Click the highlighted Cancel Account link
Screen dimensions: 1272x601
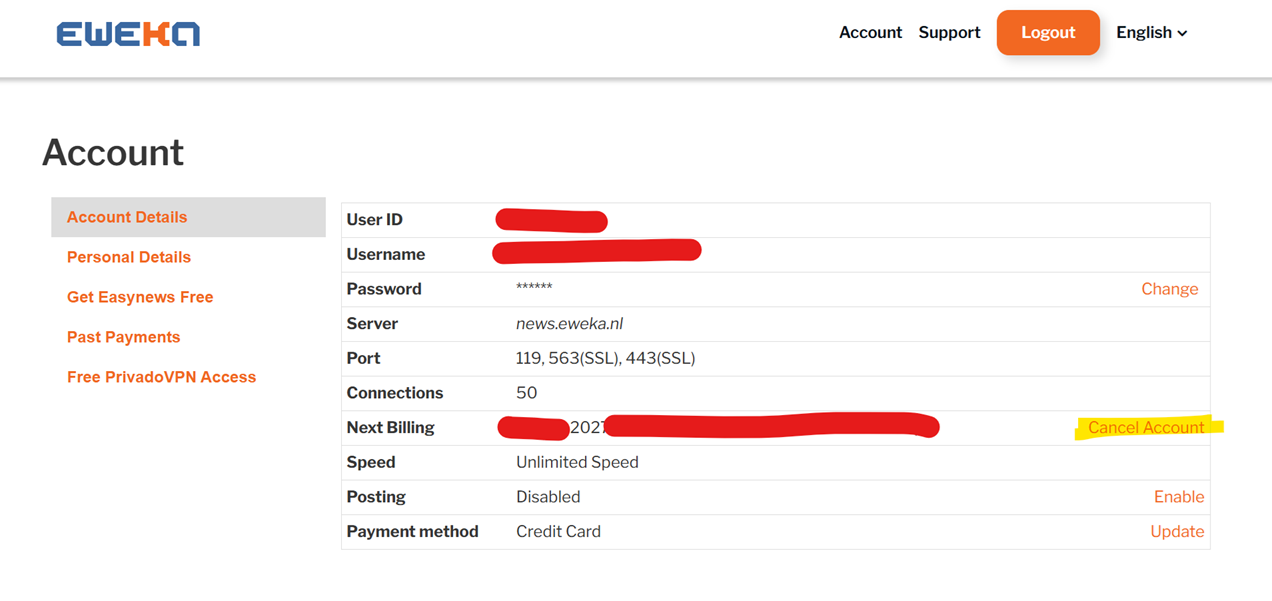click(1146, 427)
